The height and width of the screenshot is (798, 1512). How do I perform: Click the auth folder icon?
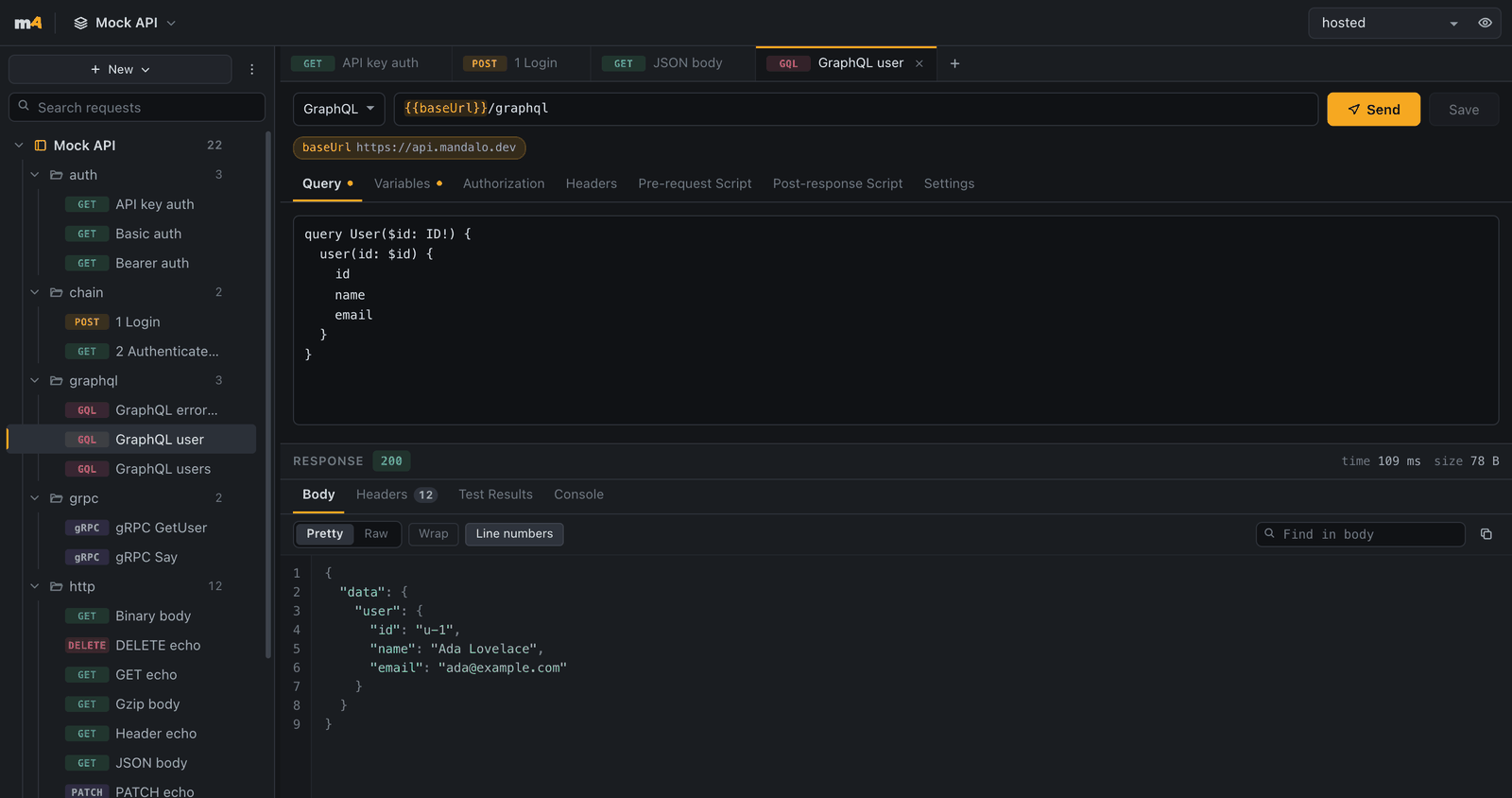tap(57, 175)
